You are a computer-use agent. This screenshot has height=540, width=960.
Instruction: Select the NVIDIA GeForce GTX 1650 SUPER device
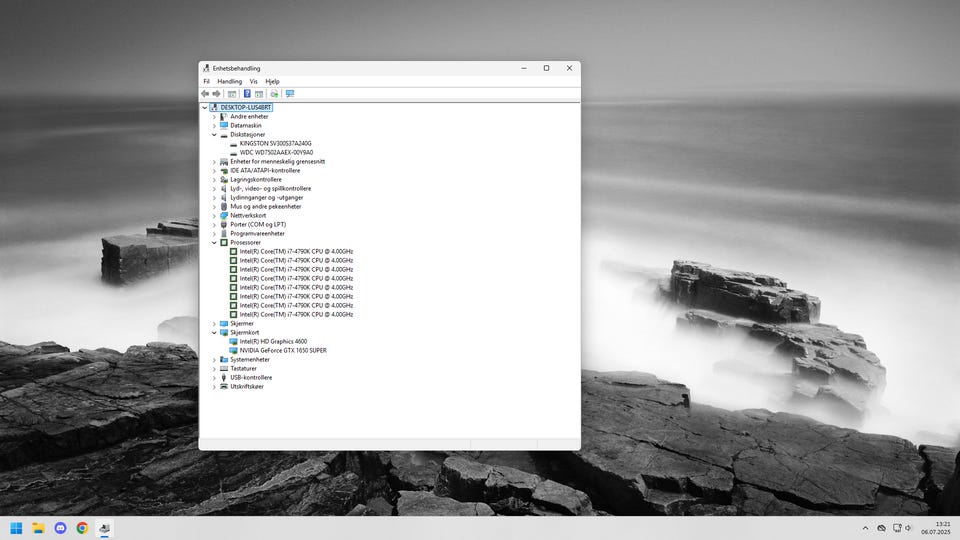[283, 351]
